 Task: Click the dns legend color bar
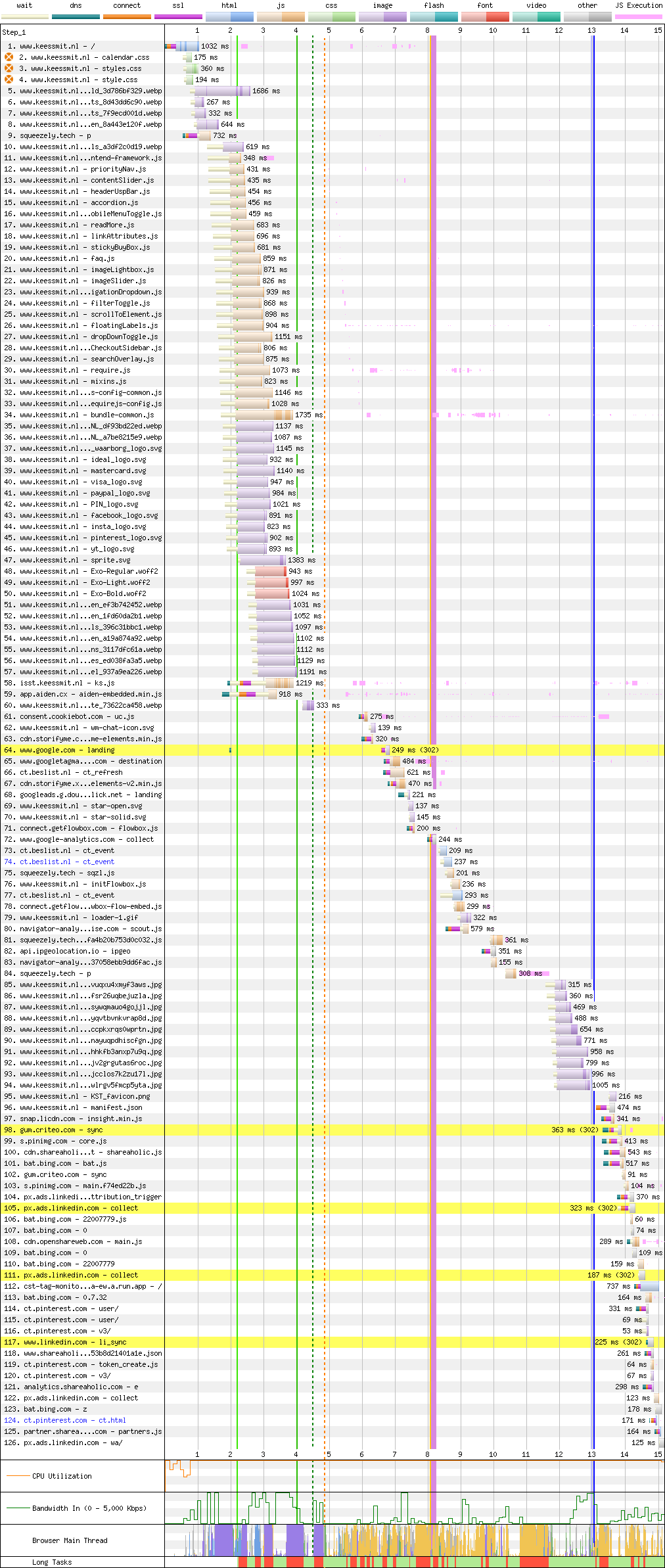(76, 16)
